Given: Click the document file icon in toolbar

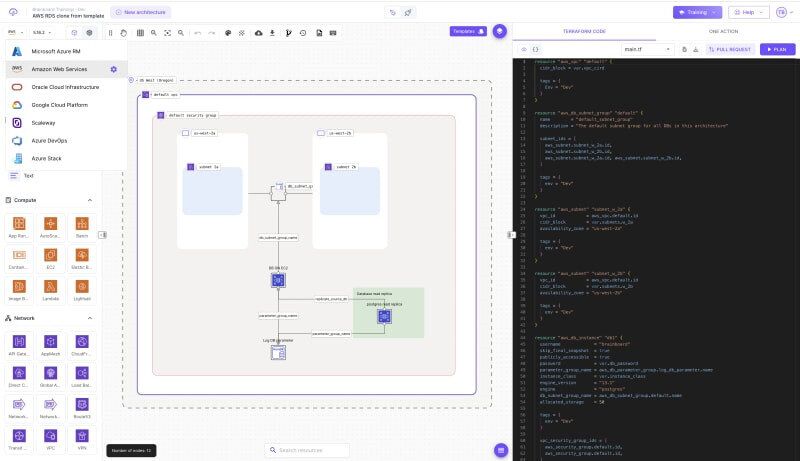Looking at the screenshot, I should [319, 33].
